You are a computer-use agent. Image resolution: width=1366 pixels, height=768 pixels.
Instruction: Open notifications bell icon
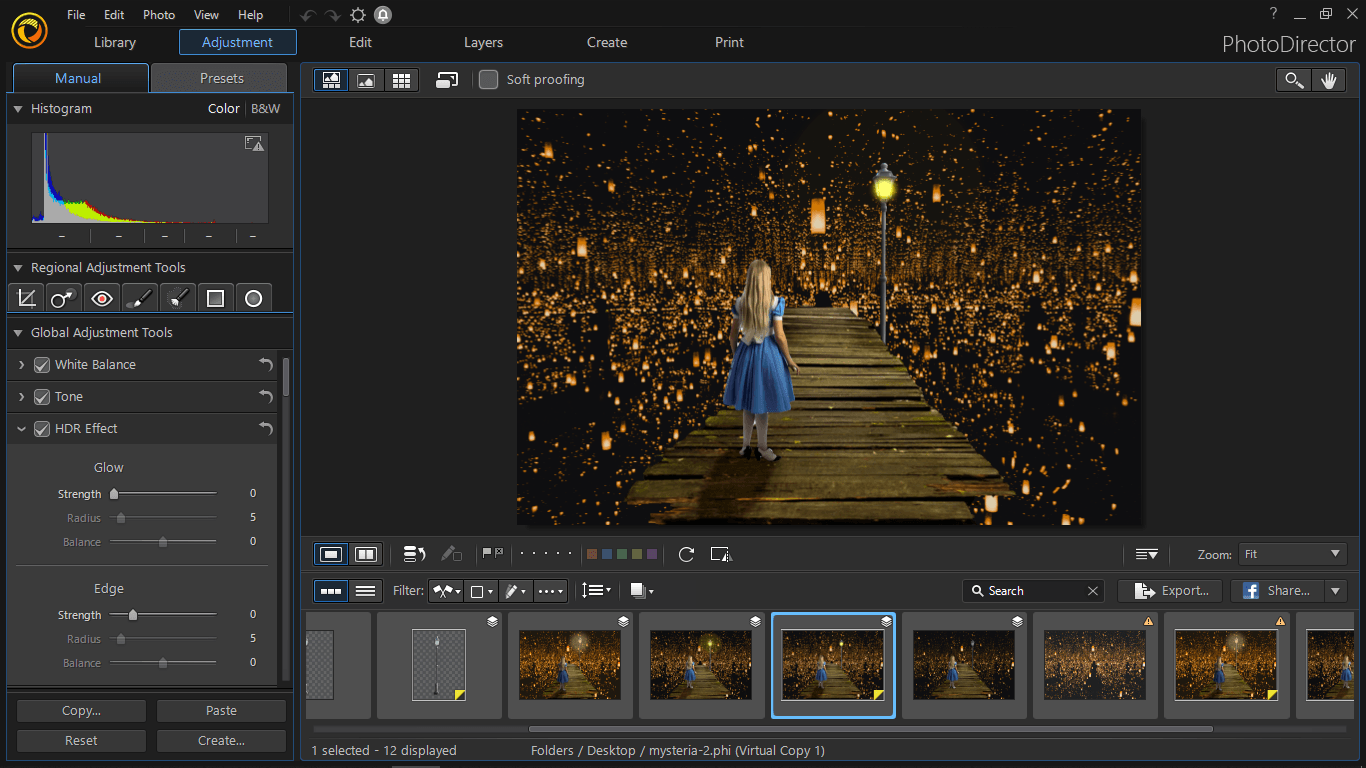tap(383, 15)
